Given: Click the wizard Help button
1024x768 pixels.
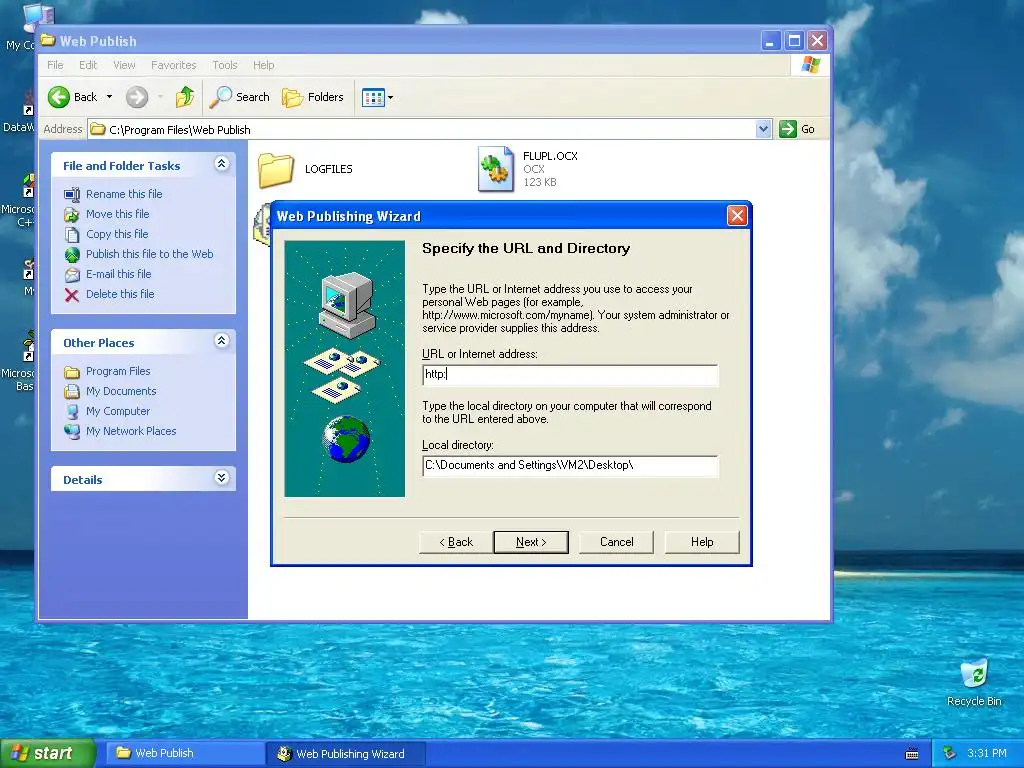Looking at the screenshot, I should pos(702,542).
